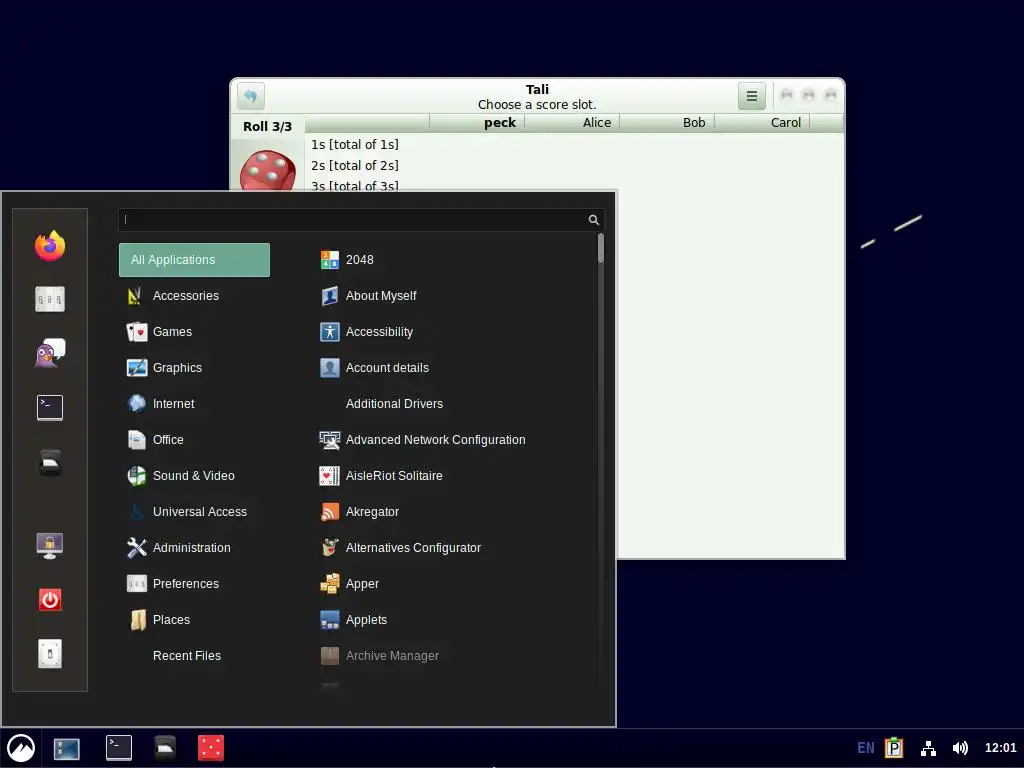Select the Games category
This screenshot has width=1024, height=768.
pyautogui.click(x=194, y=332)
